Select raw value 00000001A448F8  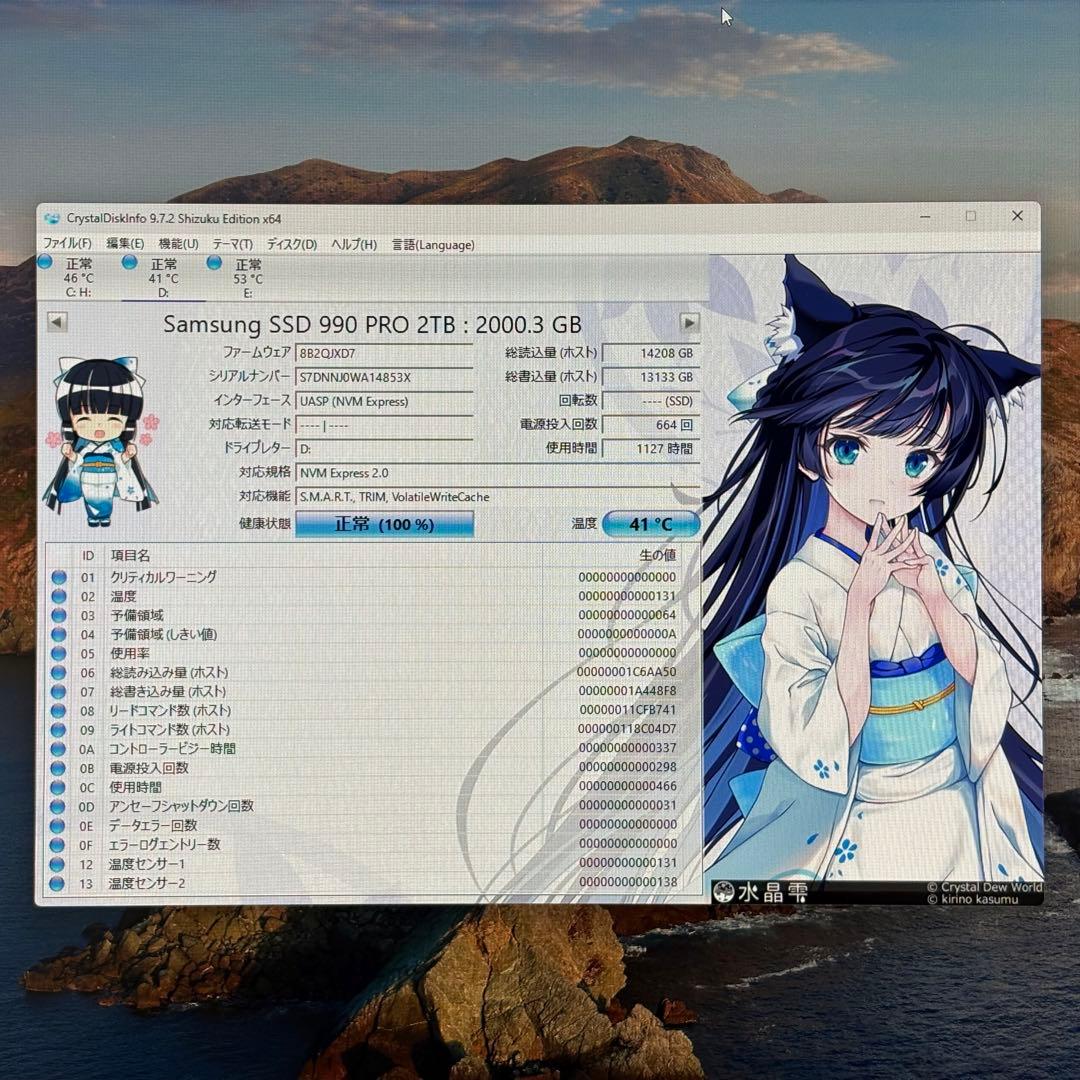(627, 691)
